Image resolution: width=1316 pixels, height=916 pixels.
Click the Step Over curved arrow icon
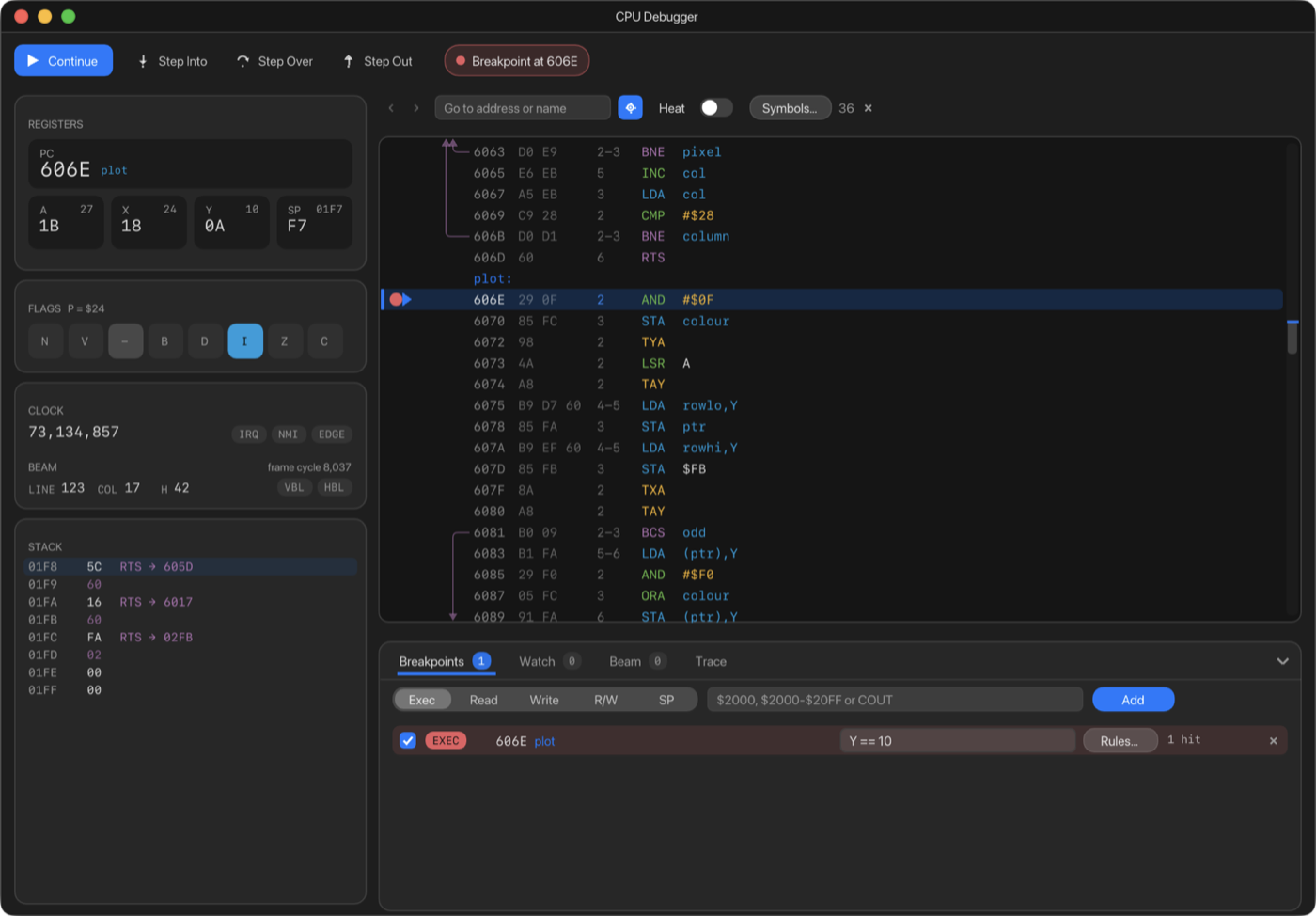tap(243, 61)
